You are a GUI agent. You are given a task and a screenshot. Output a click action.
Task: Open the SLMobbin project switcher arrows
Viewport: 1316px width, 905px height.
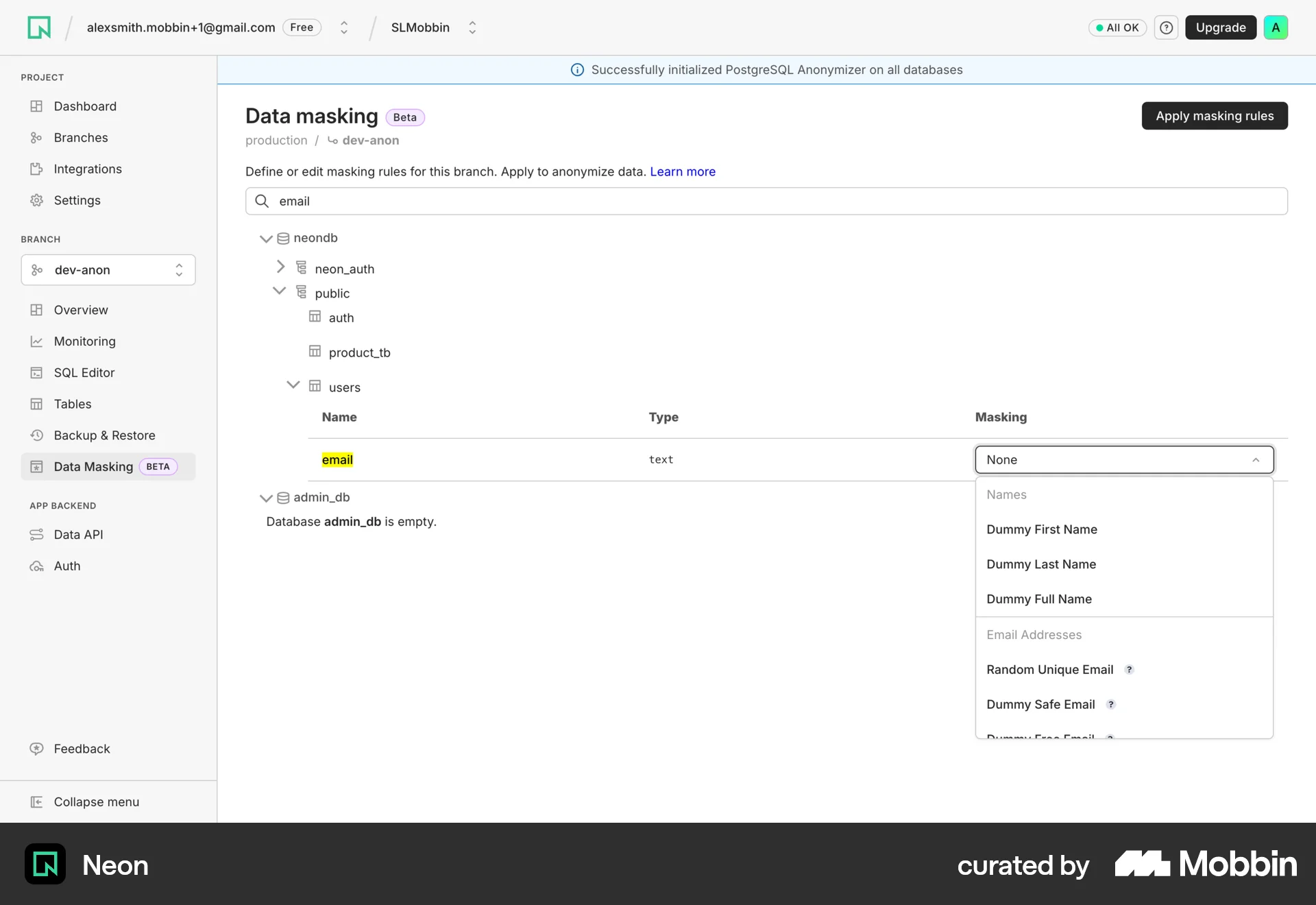(472, 27)
